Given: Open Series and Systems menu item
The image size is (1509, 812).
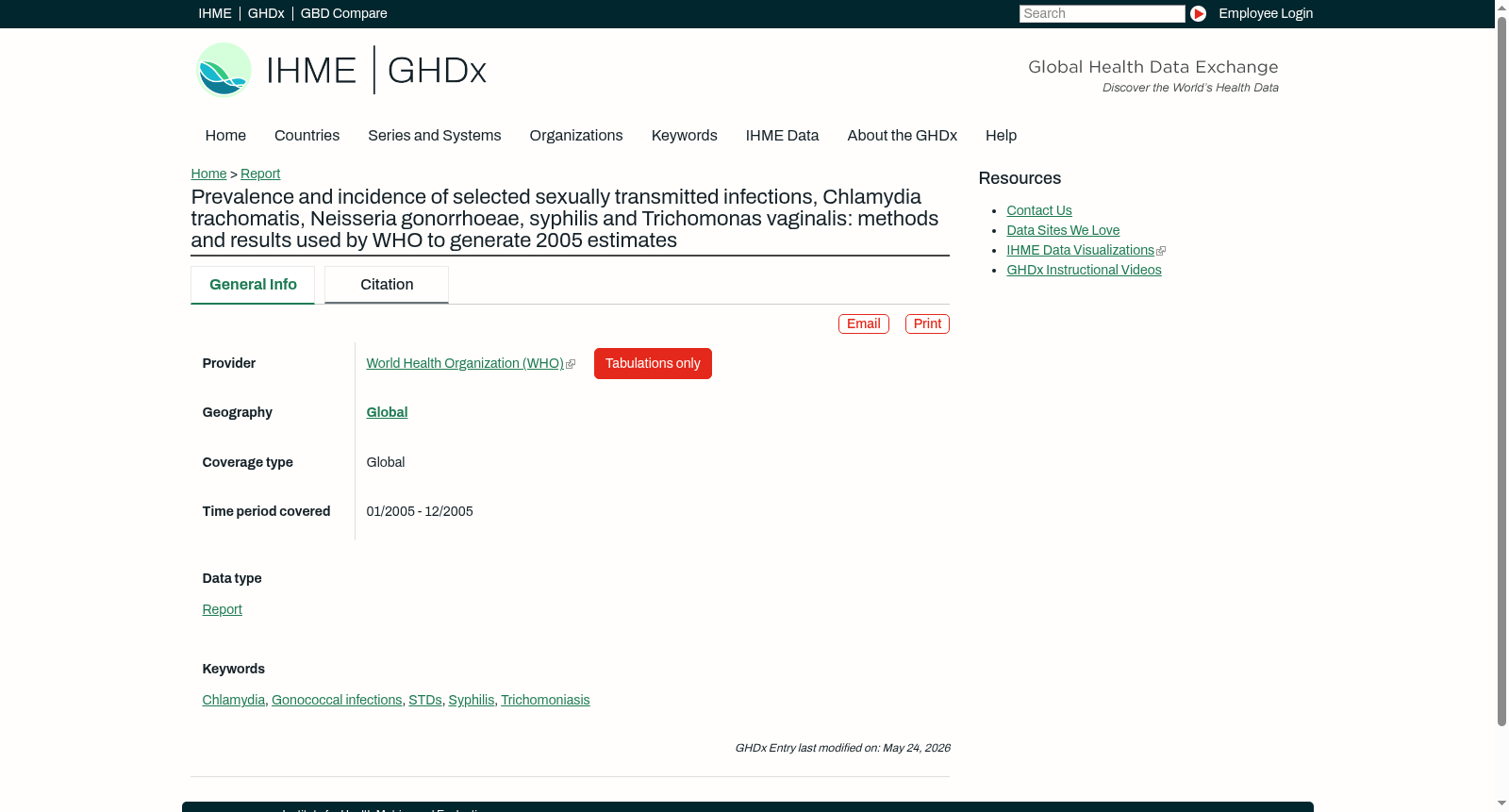Looking at the screenshot, I should pos(435,135).
